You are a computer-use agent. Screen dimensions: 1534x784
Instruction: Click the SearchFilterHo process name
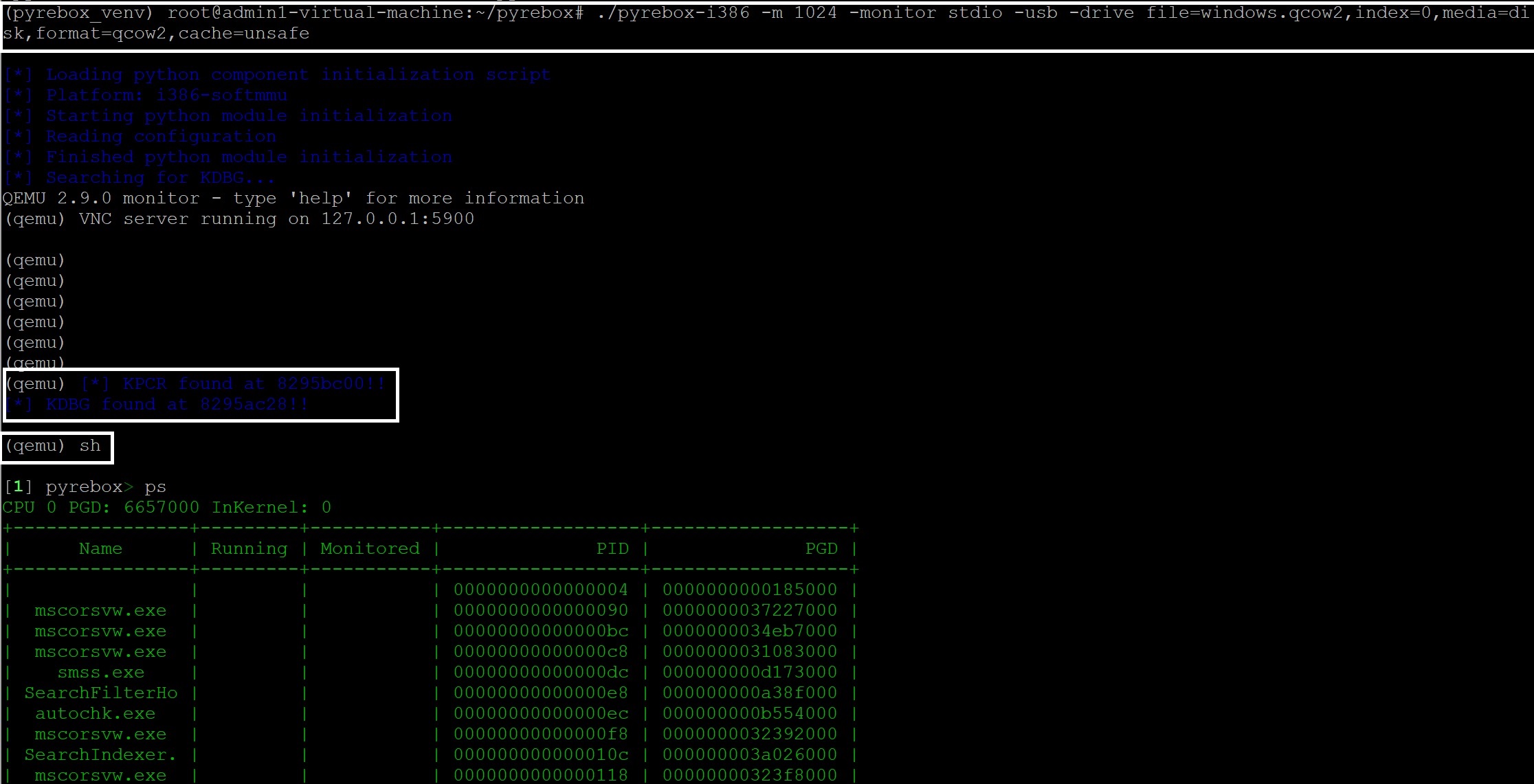[100, 693]
